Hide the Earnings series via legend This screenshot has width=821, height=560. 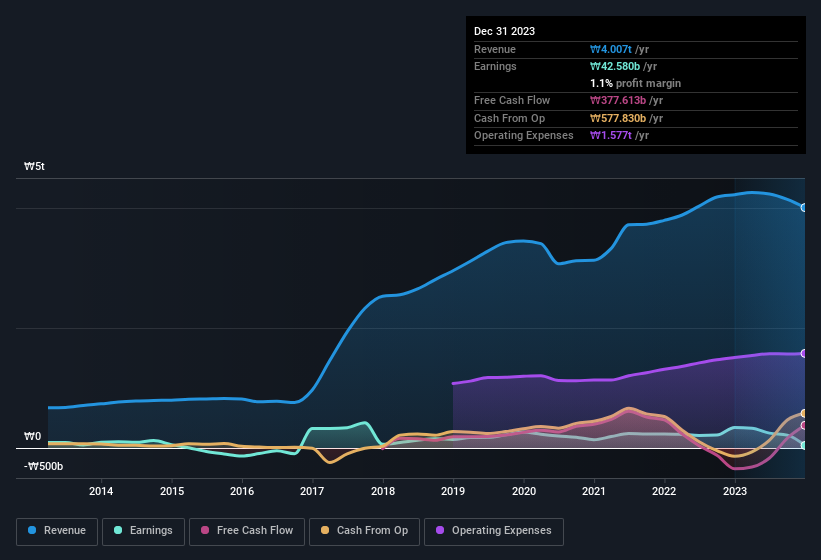pos(143,531)
